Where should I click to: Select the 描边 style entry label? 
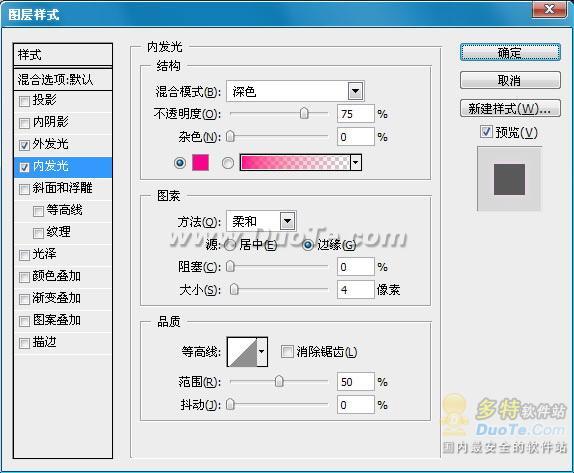click(x=44, y=342)
